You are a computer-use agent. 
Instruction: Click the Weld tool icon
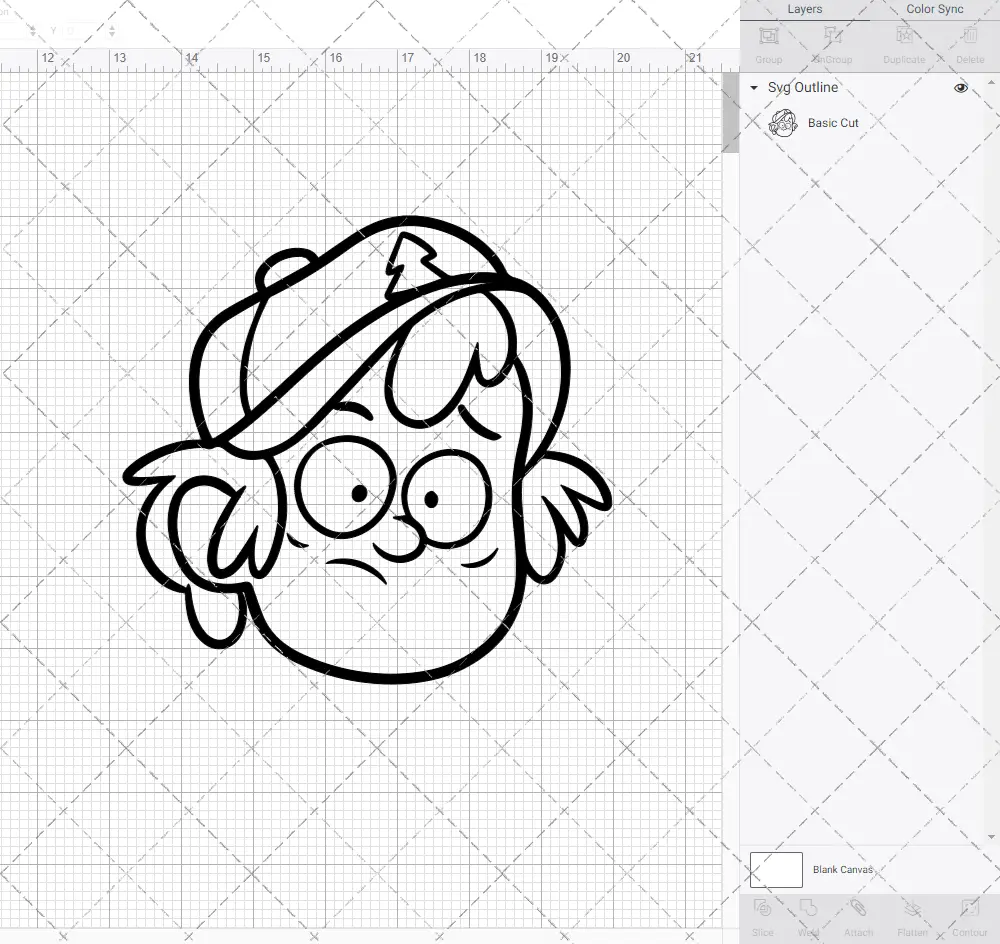pyautogui.click(x=810, y=913)
